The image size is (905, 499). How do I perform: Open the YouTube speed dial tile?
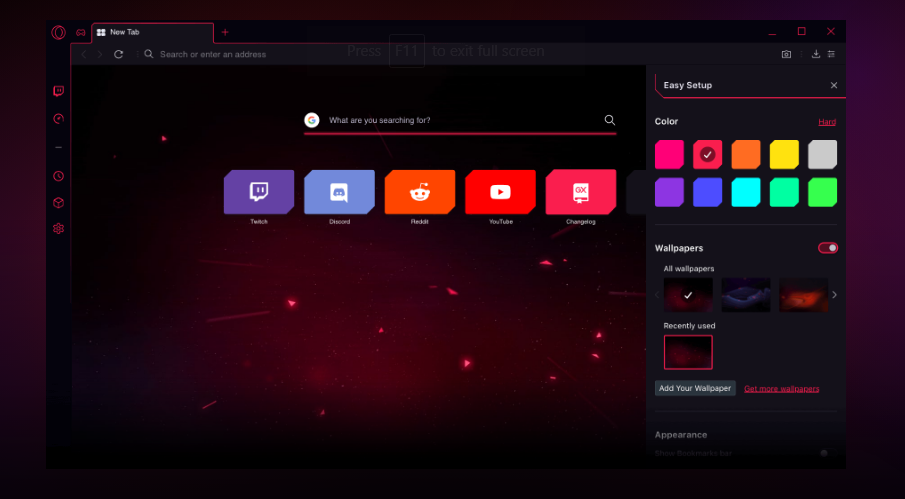[x=500, y=192]
